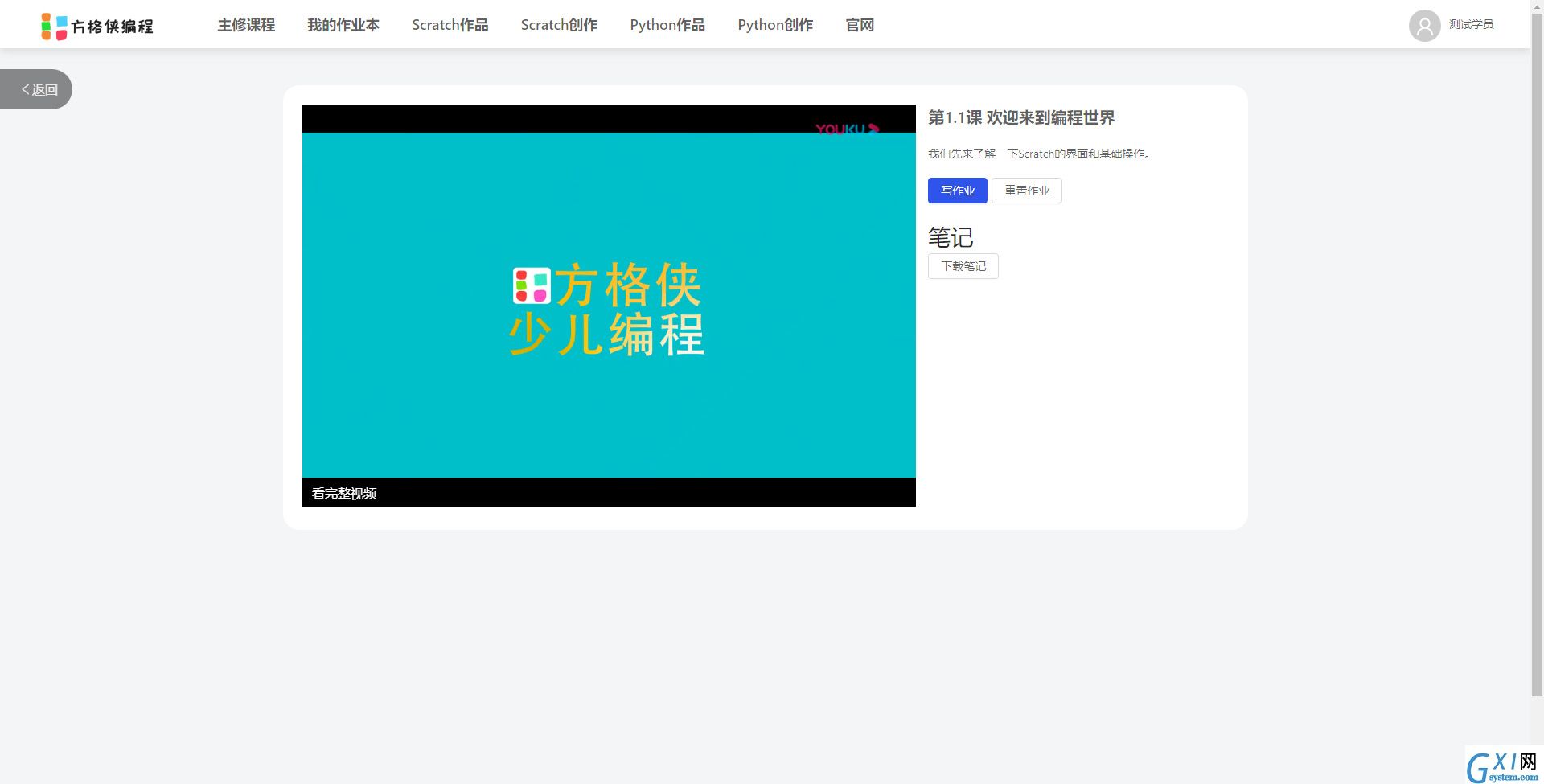Click the lesson title 第1.1课 欢迎来到编程世界
1544x784 pixels.
(x=1021, y=117)
